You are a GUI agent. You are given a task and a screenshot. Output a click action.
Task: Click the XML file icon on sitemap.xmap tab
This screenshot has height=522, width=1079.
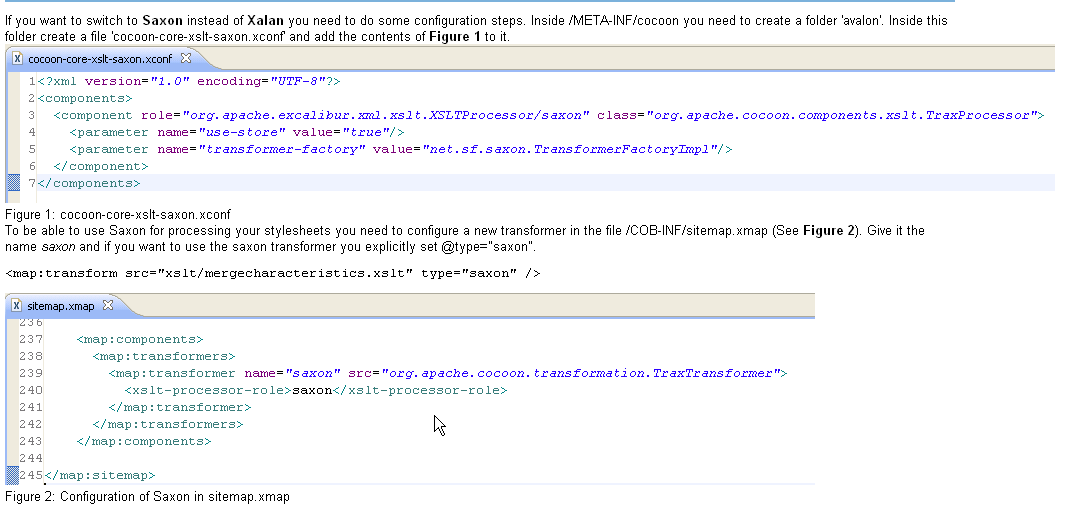pos(17,305)
